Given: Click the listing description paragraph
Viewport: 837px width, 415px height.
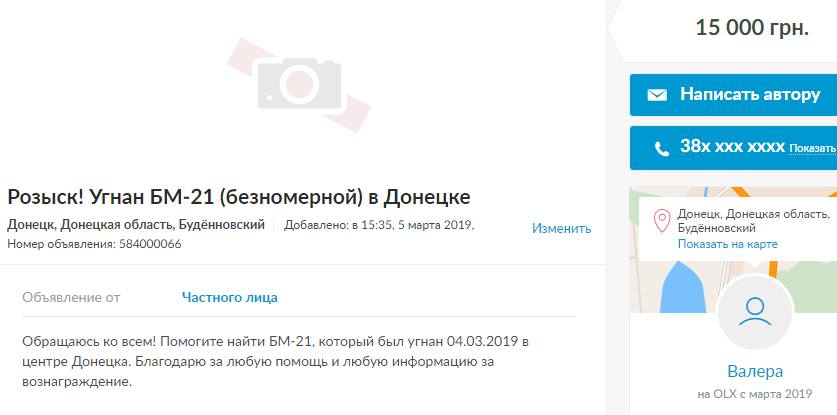Looking at the screenshot, I should pyautogui.click(x=276, y=362).
